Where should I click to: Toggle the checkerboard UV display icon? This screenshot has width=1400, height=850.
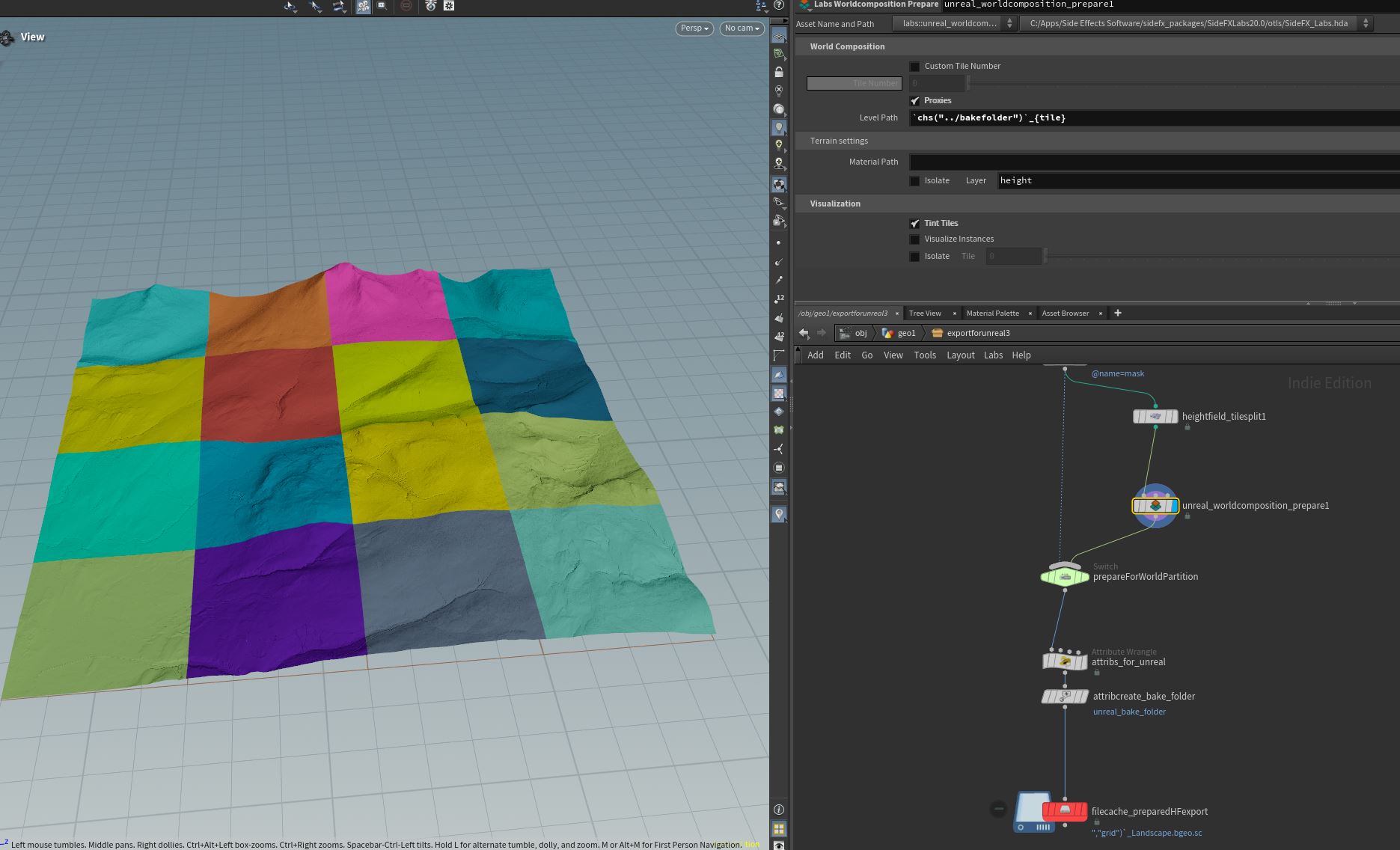tap(779, 394)
